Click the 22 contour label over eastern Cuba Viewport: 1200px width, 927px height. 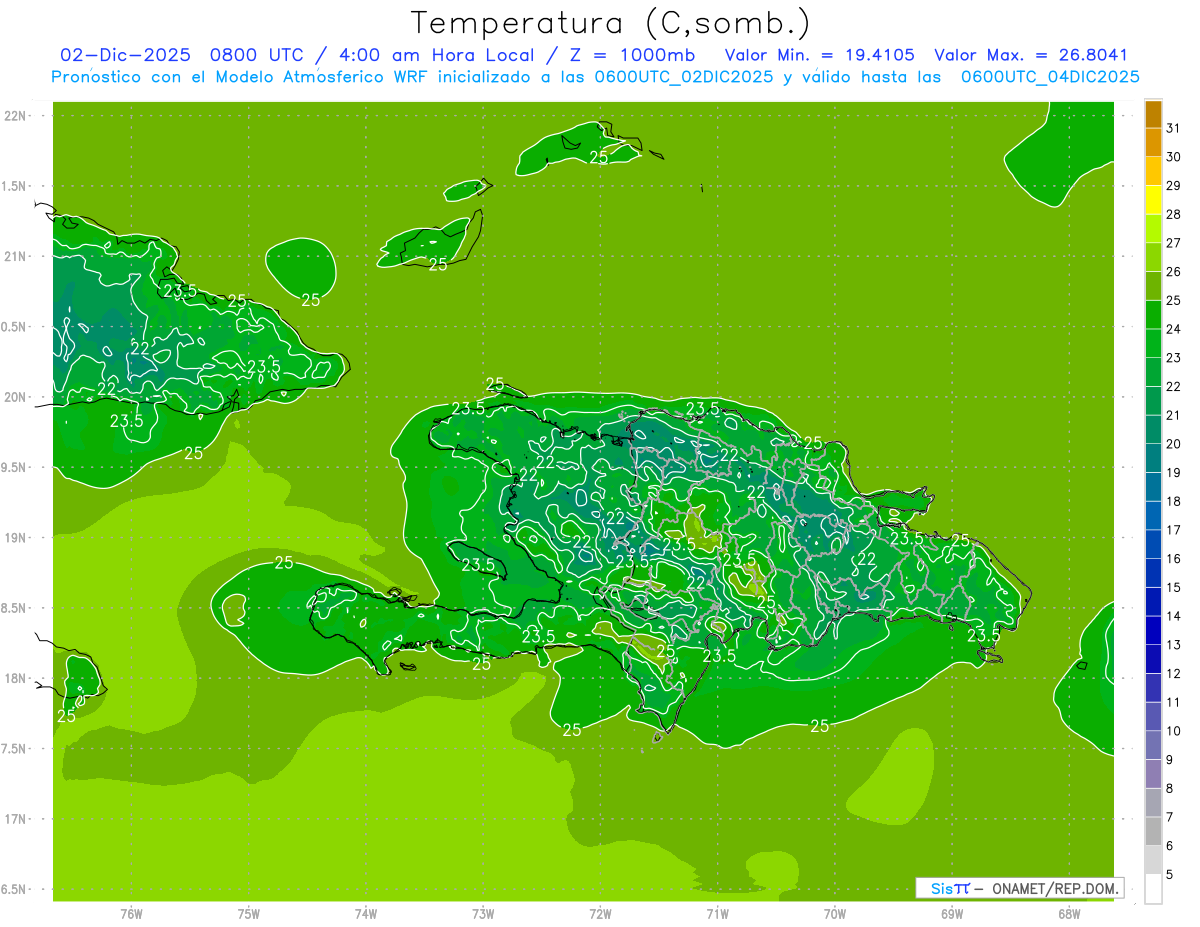[140, 348]
